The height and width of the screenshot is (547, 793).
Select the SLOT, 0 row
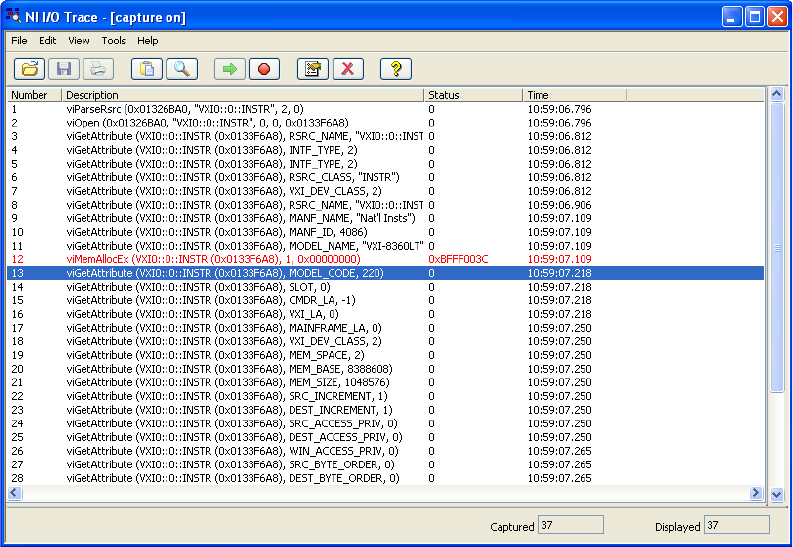click(x=385, y=287)
